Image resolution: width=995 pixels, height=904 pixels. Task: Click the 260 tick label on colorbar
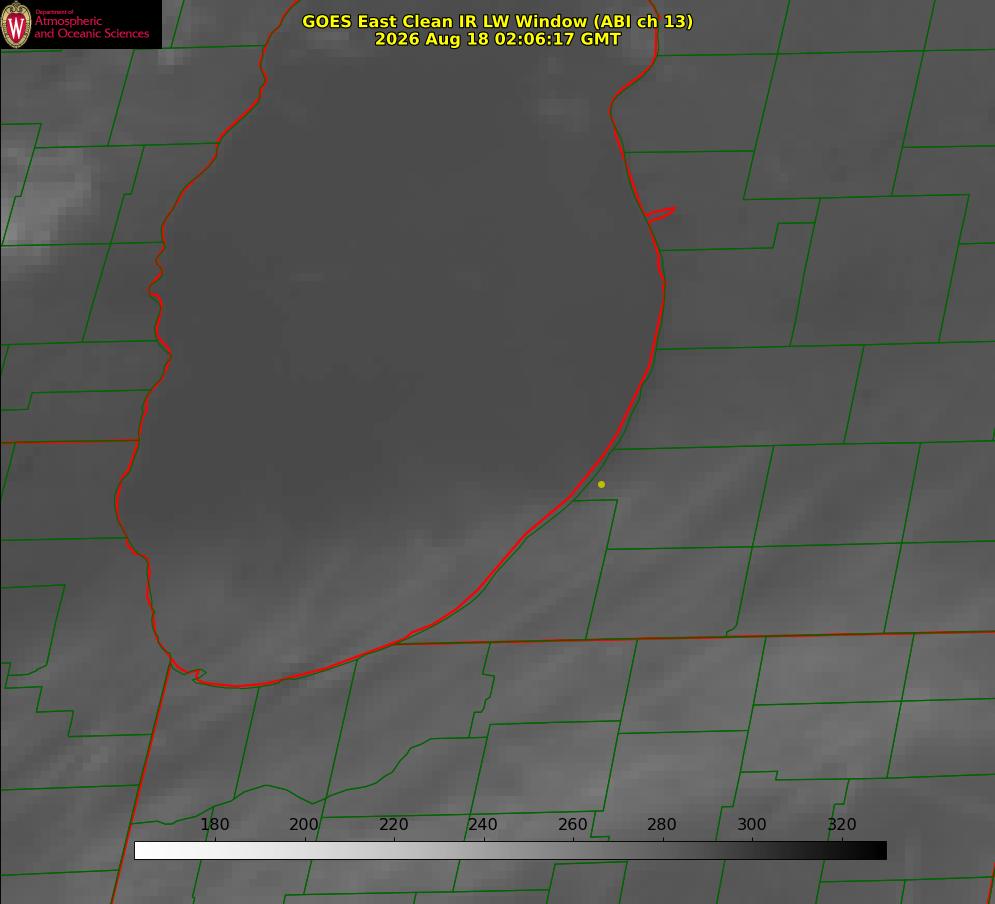coord(572,824)
